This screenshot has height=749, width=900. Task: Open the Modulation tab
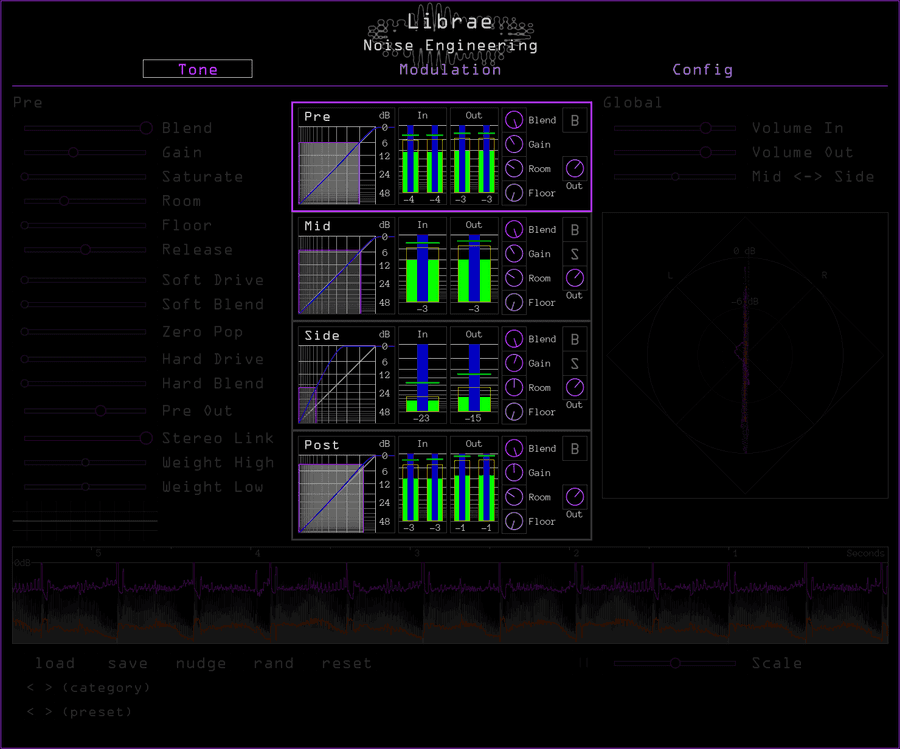[450, 69]
